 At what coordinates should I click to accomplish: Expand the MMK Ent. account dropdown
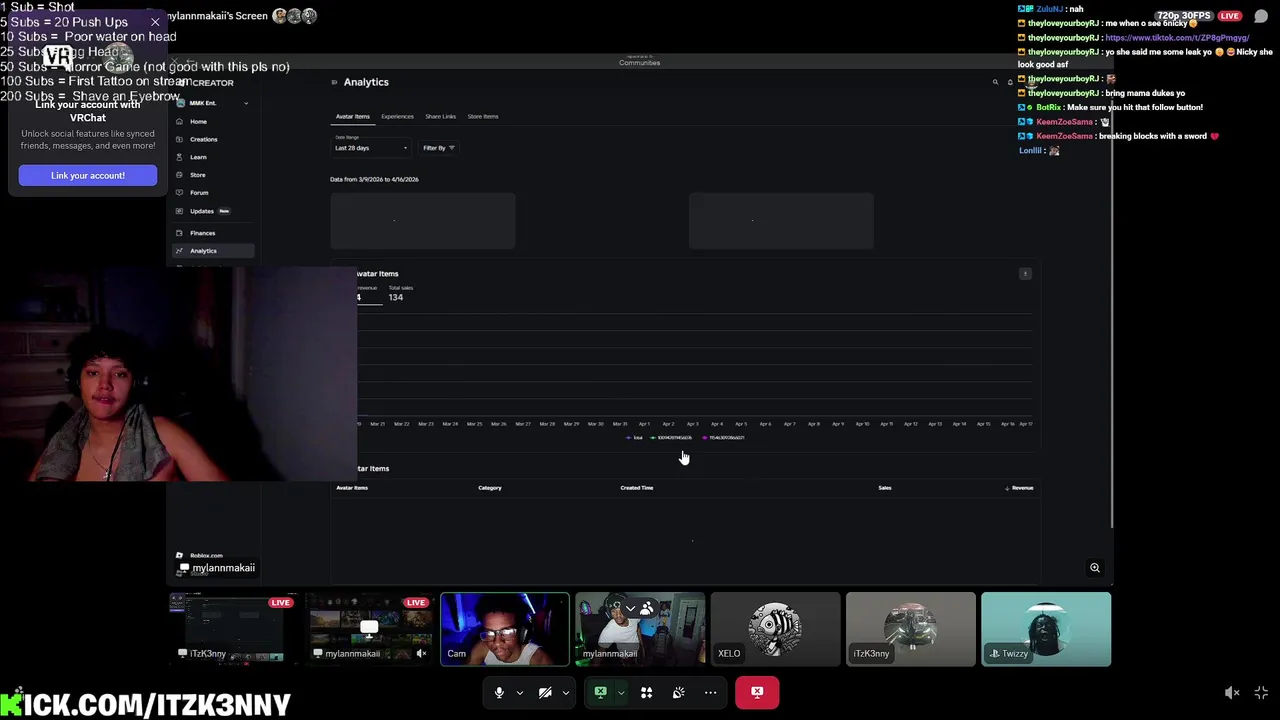pyautogui.click(x=212, y=103)
